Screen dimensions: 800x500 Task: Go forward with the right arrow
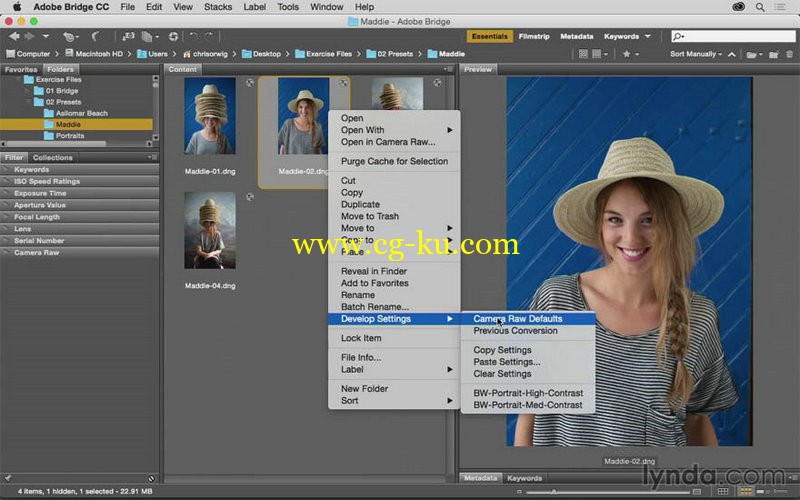(x=30, y=36)
